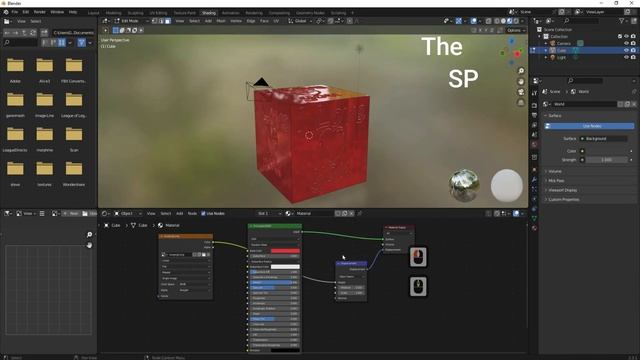This screenshot has width=640, height=360.
Task: Click image editor zoom magnifier icon
Action: tap(89, 235)
